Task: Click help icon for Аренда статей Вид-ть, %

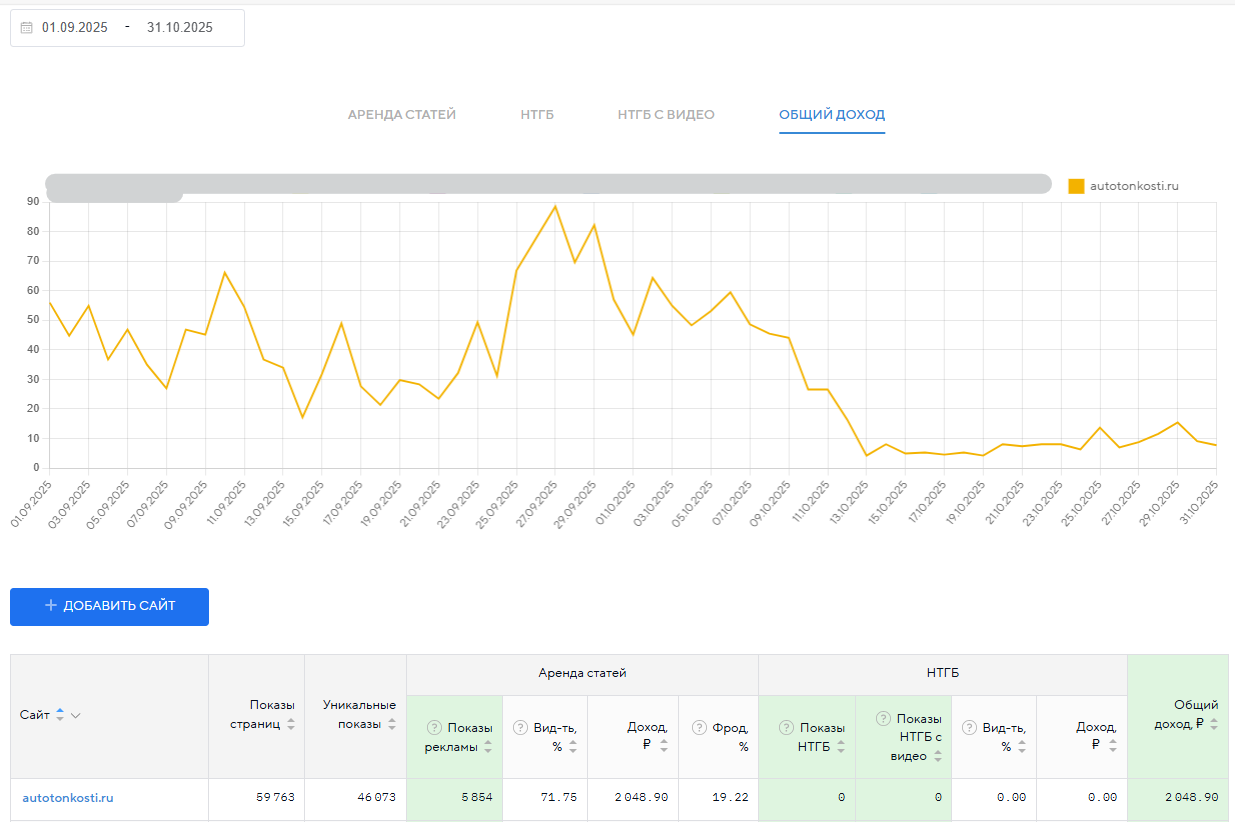Action: (x=520, y=728)
